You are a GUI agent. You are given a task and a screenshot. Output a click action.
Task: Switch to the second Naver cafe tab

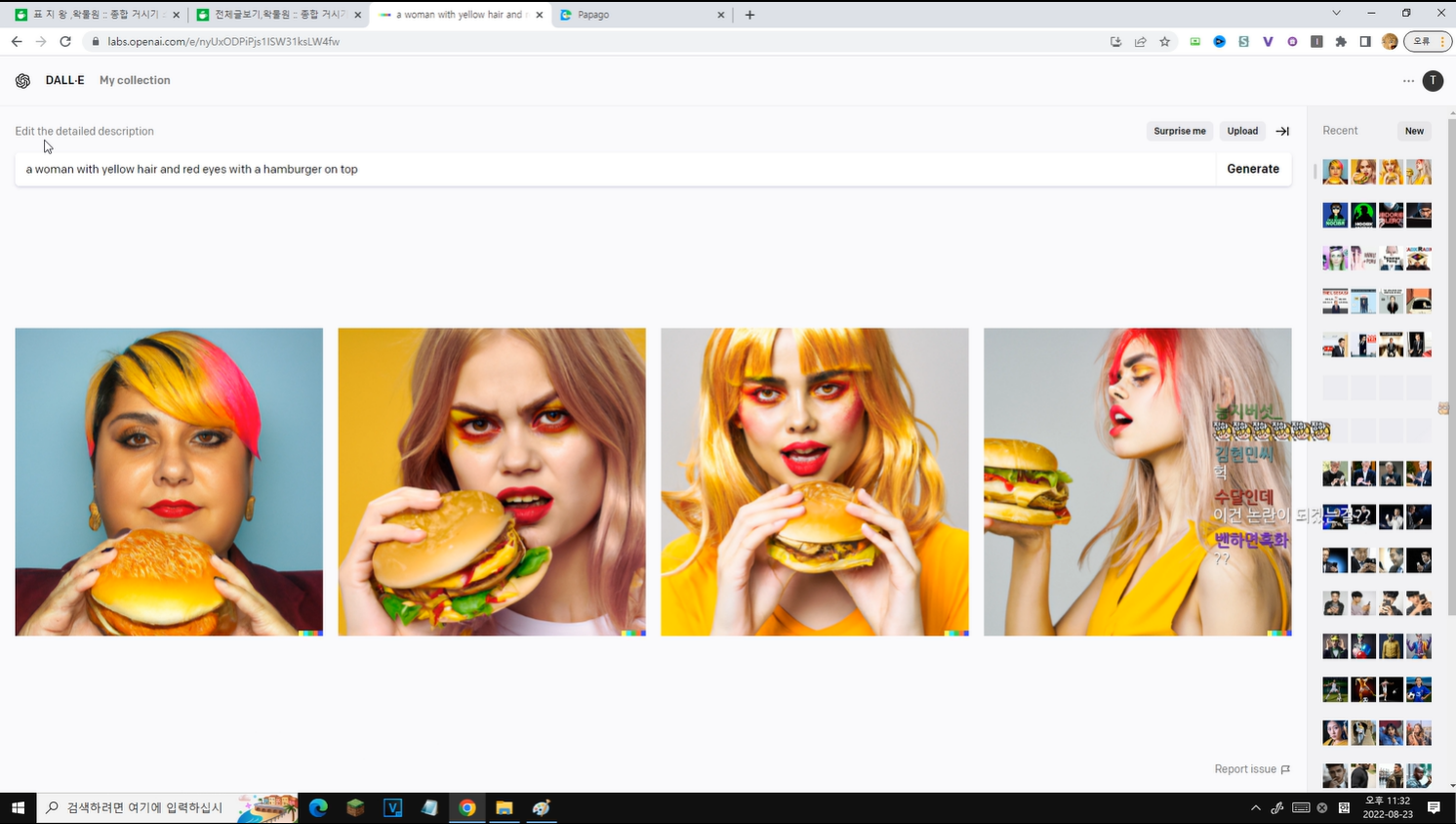click(277, 15)
